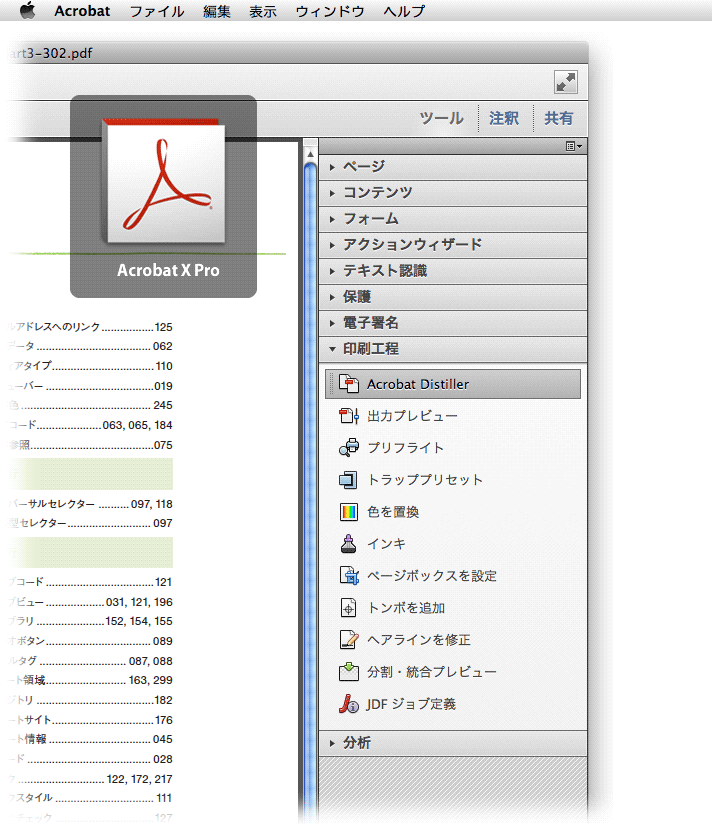Click index entry 領域 163, 299
Viewport: 712px width, 824px height.
tap(90, 680)
